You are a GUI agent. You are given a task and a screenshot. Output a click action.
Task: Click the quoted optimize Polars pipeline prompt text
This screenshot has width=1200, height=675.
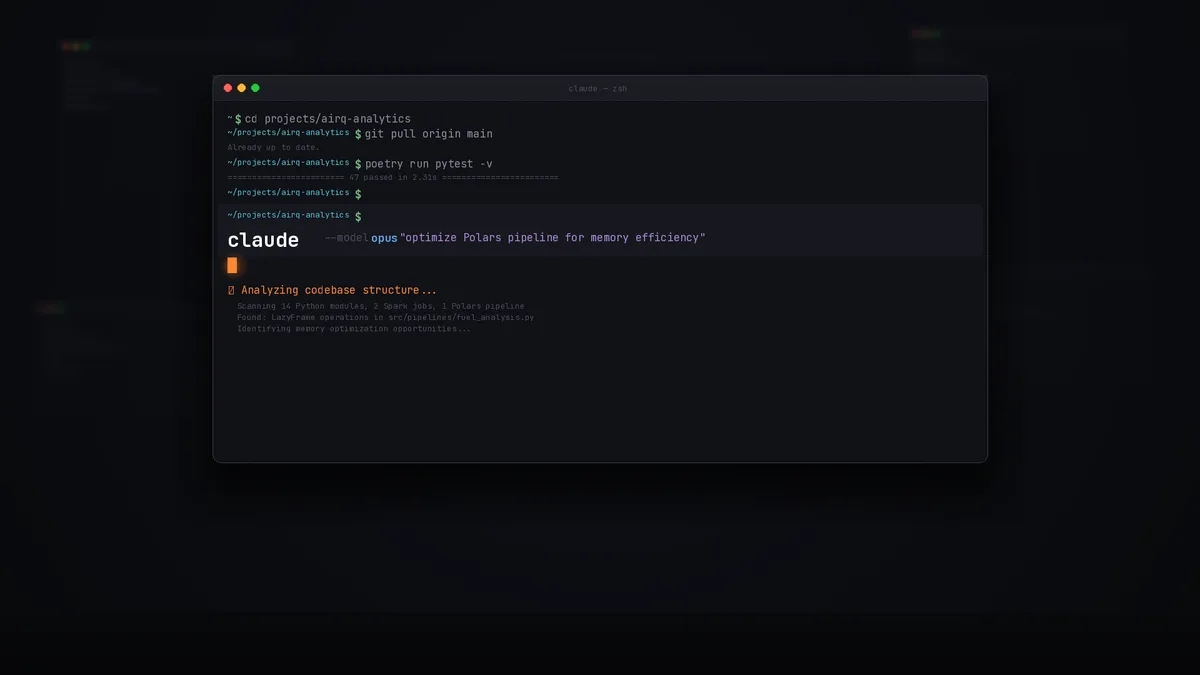pyautogui.click(x=552, y=238)
